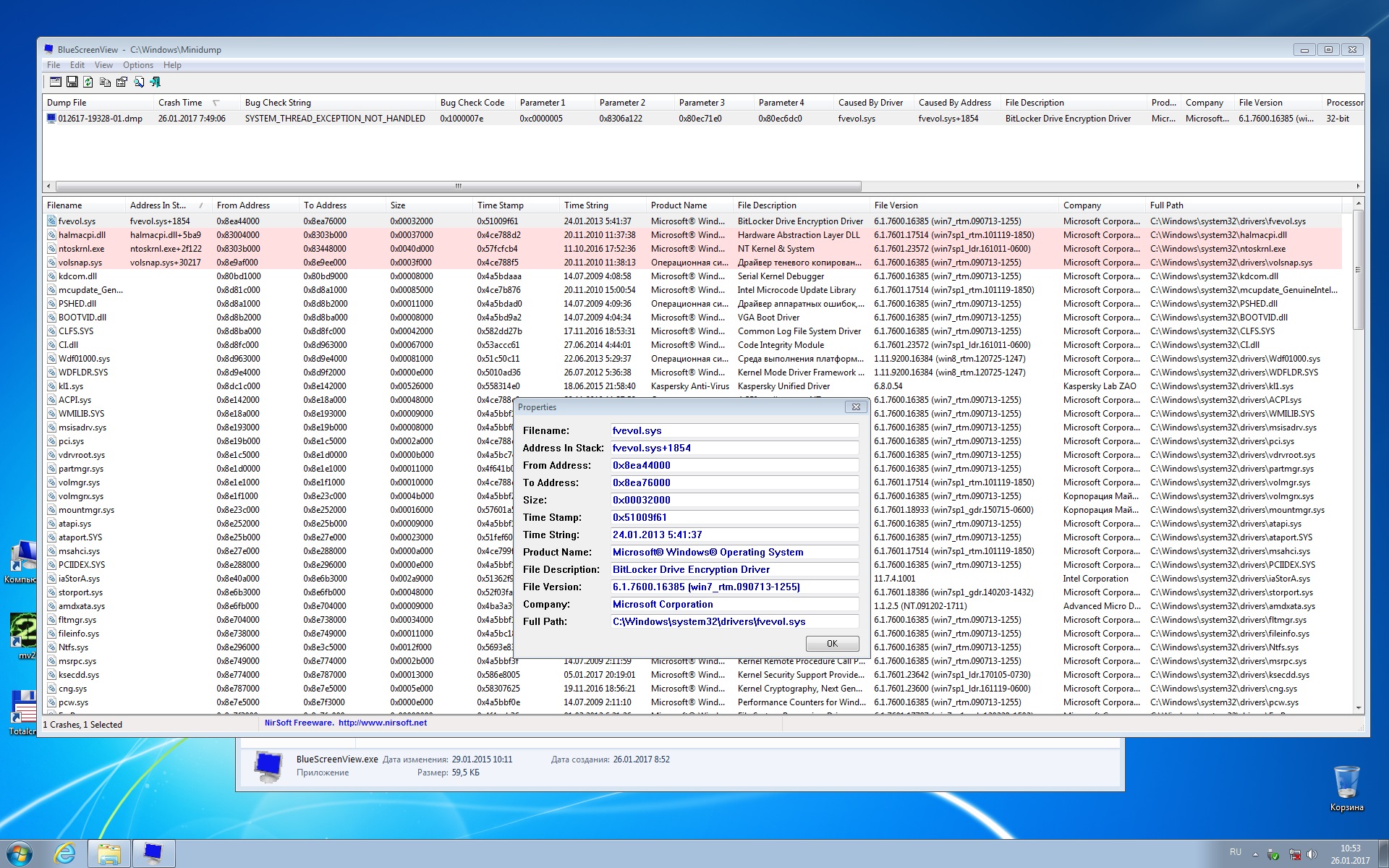Sort drivers by the Address In Stack column header

click(158, 205)
